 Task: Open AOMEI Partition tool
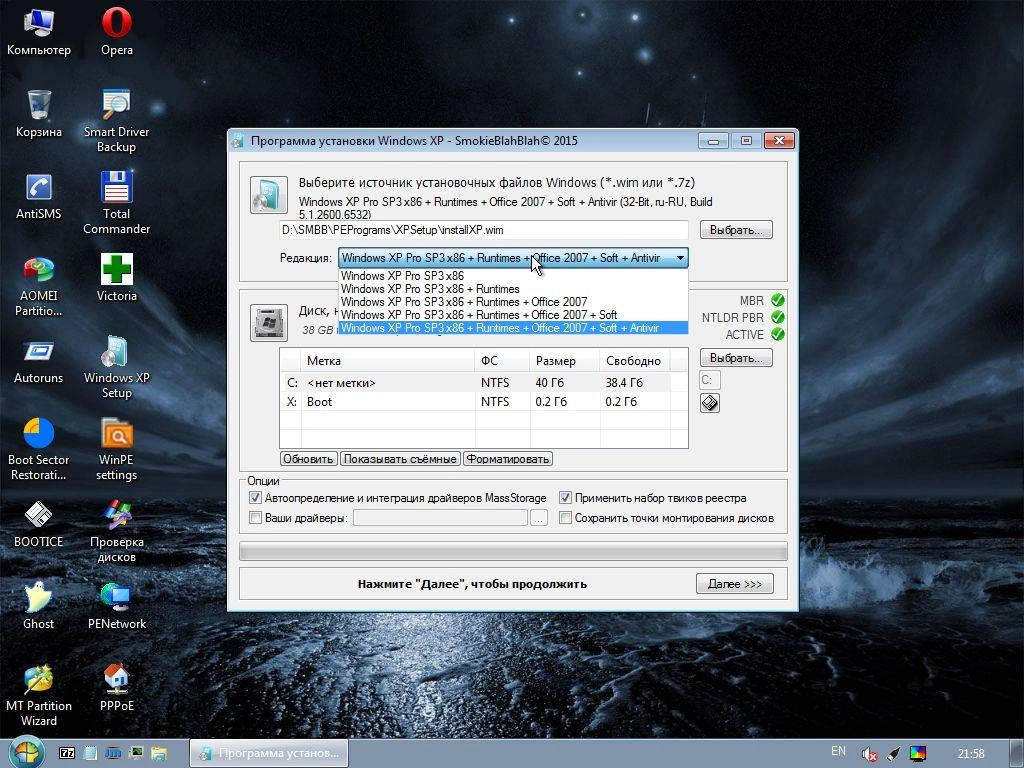pos(39,285)
